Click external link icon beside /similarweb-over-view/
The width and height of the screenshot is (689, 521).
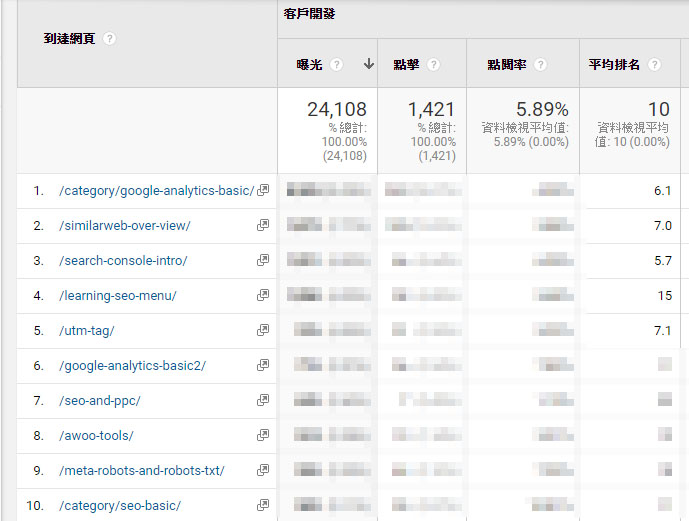click(263, 226)
